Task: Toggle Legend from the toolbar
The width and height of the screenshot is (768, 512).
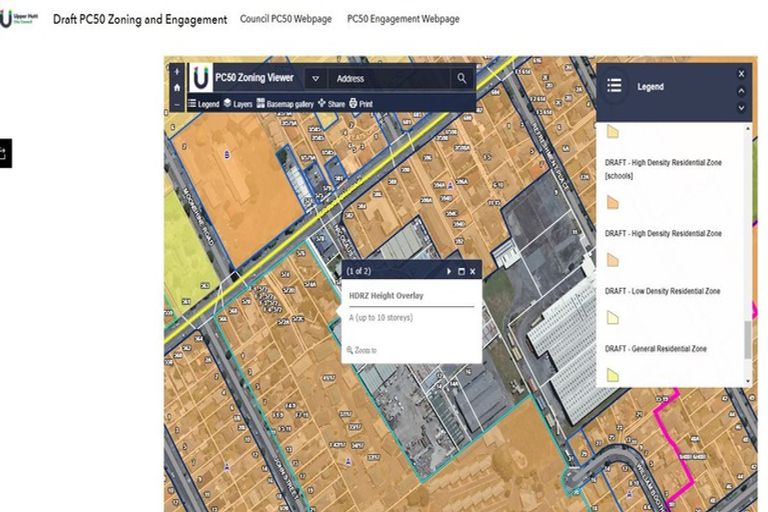Action: click(203, 103)
